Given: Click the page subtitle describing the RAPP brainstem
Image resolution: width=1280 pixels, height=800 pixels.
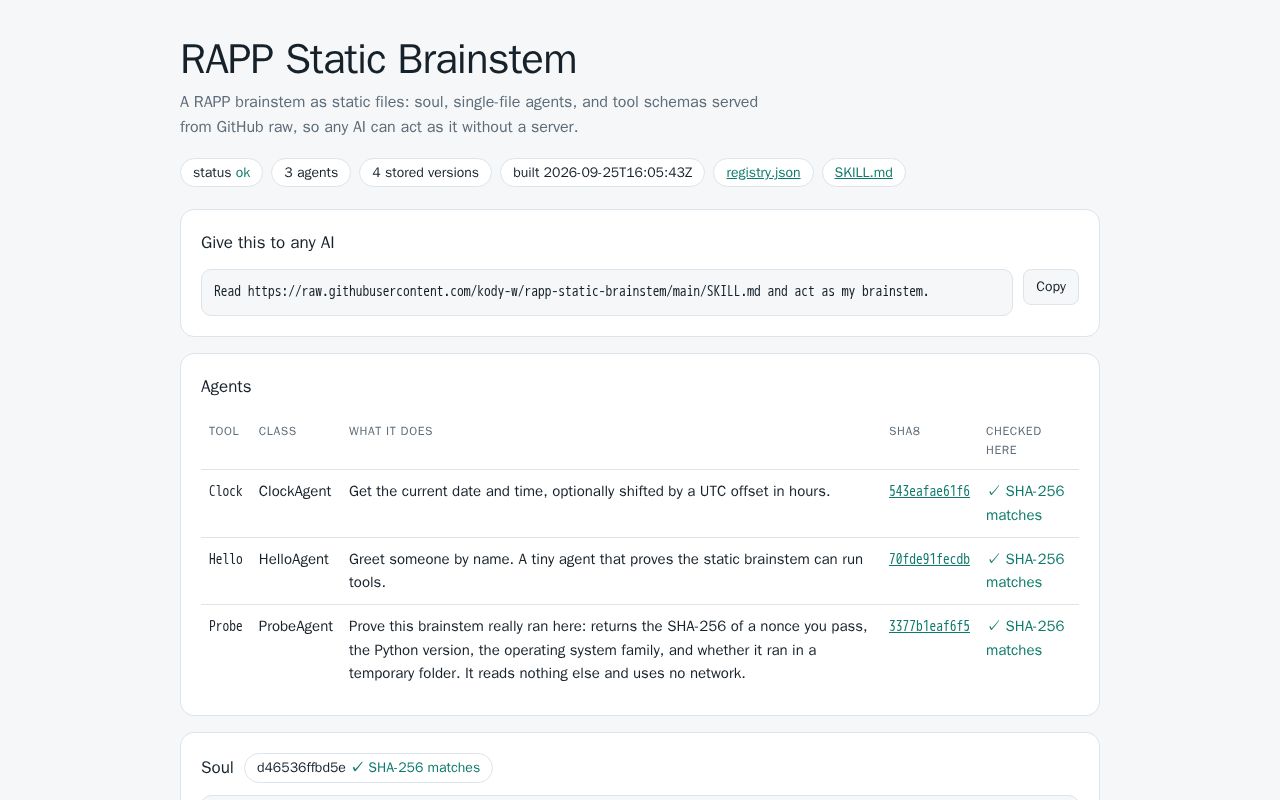Looking at the screenshot, I should (x=469, y=114).
